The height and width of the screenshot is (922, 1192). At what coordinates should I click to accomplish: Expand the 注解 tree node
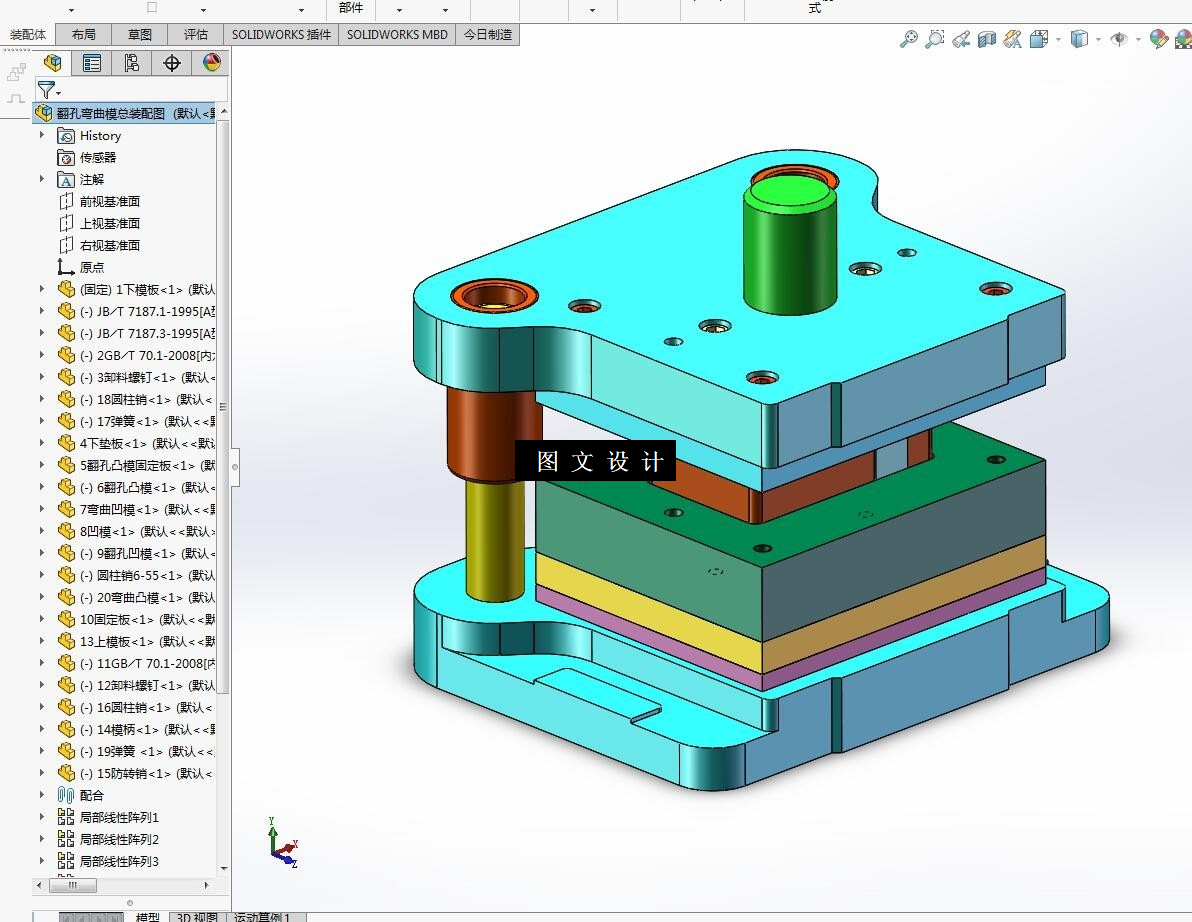click(x=42, y=179)
